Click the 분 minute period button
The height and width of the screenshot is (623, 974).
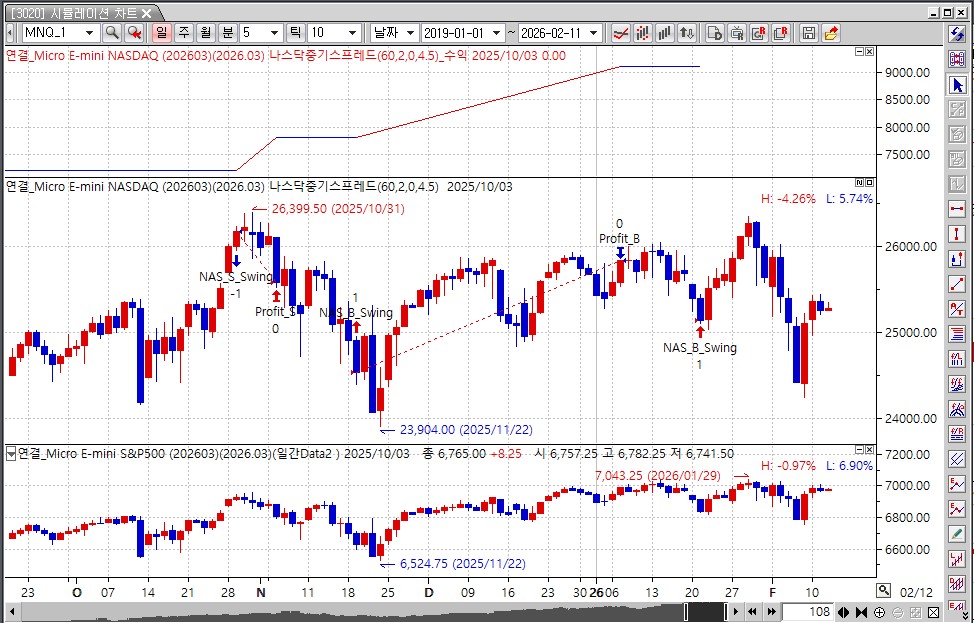tap(227, 33)
